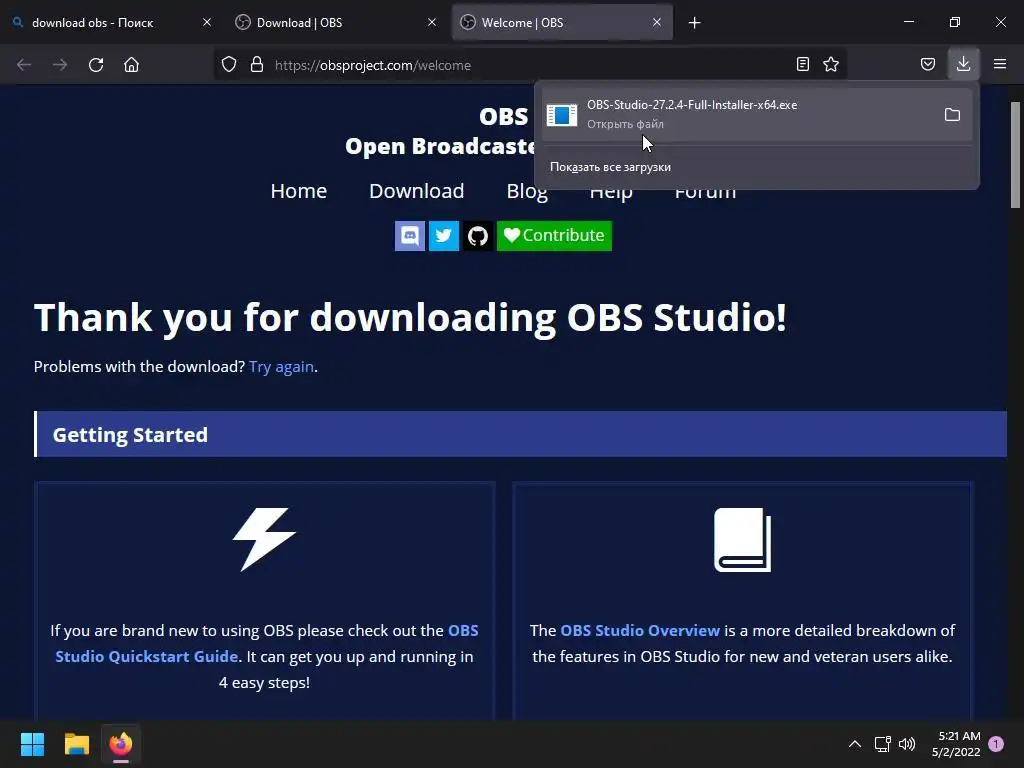1024x768 pixels.
Task: Go to the browser home page
Action: click(x=131, y=65)
